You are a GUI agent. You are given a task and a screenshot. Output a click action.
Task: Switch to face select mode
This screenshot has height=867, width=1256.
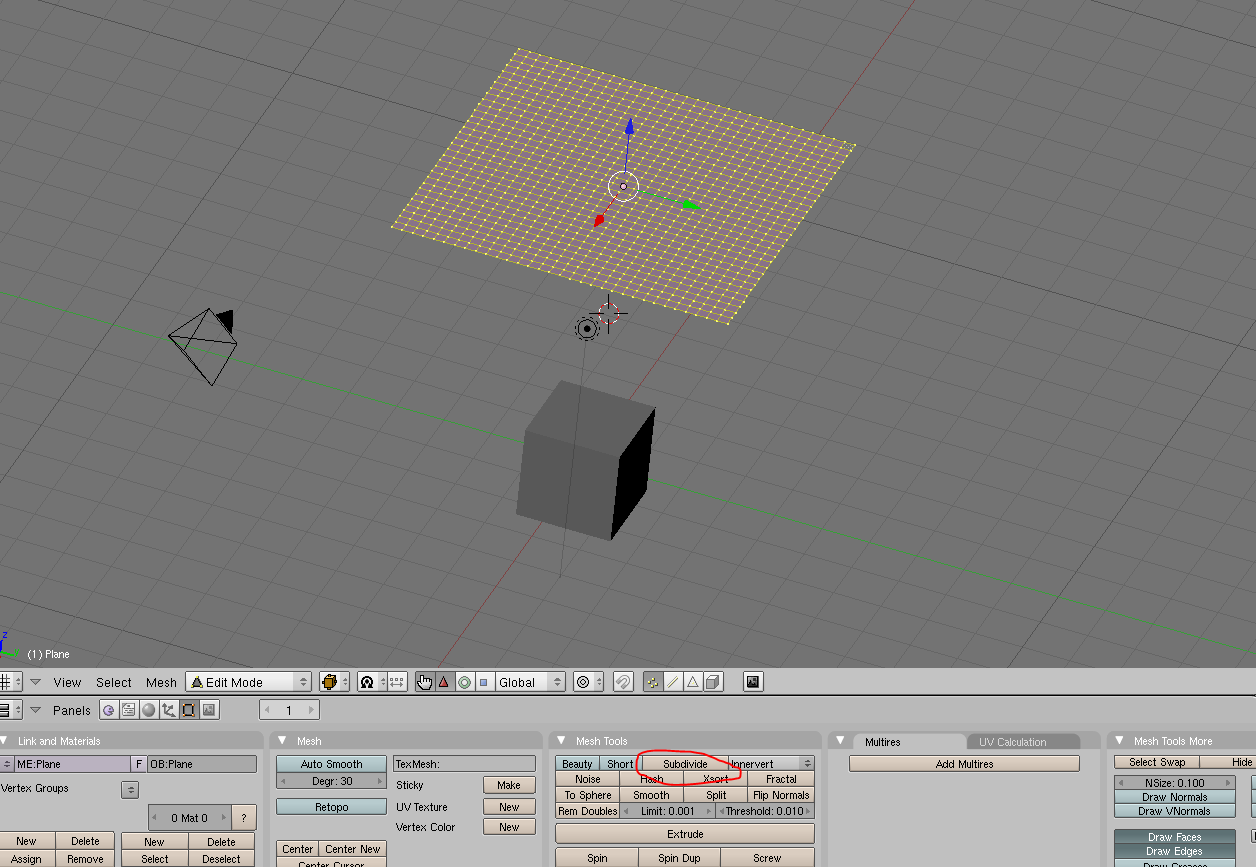click(692, 682)
